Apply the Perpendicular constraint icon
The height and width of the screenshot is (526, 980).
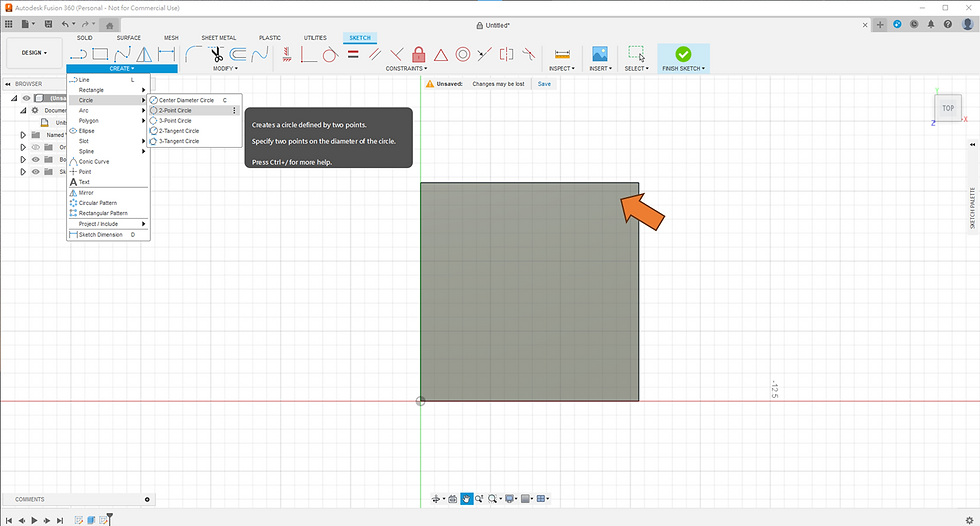397,54
